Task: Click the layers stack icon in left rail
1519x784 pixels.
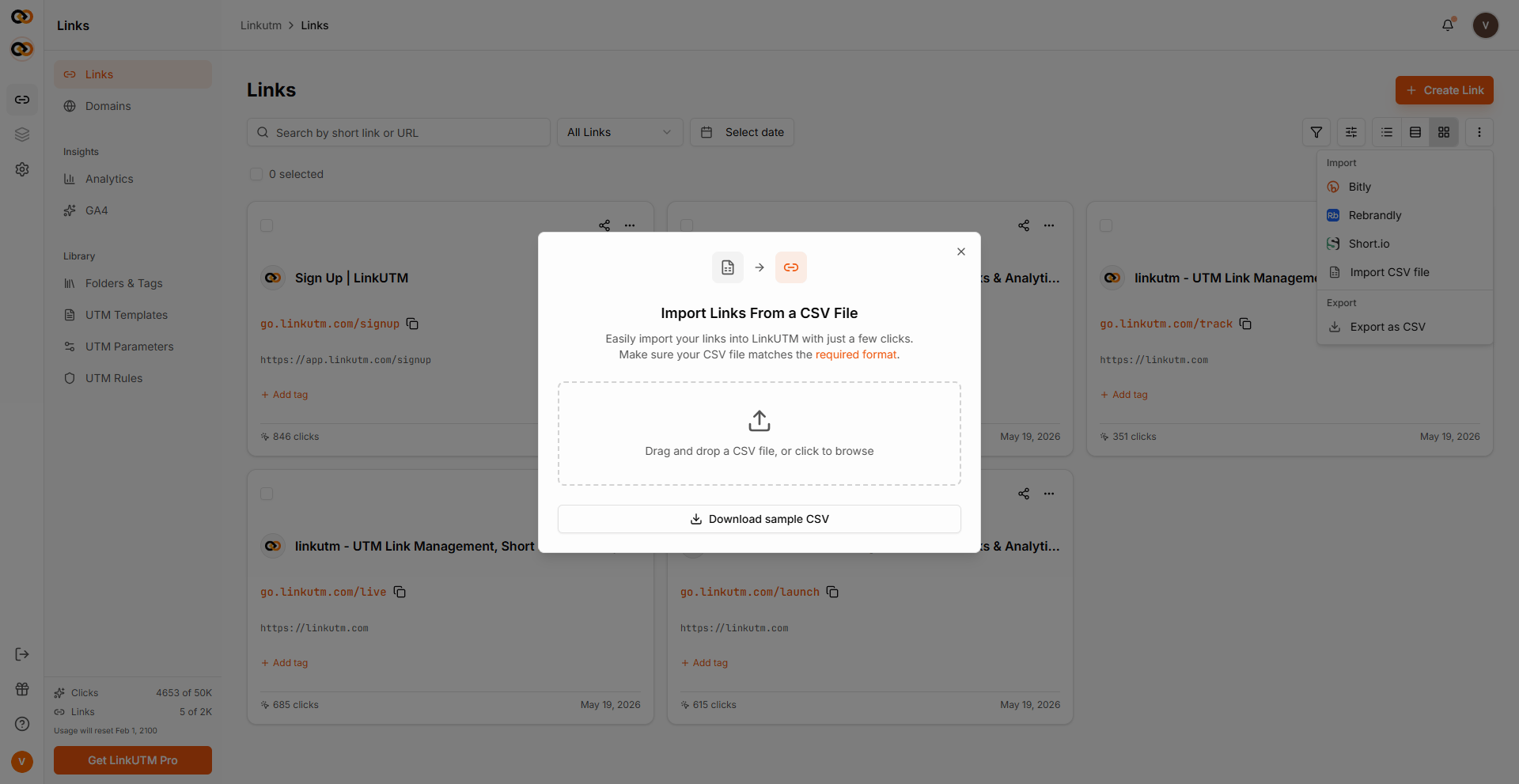Action: [x=22, y=134]
